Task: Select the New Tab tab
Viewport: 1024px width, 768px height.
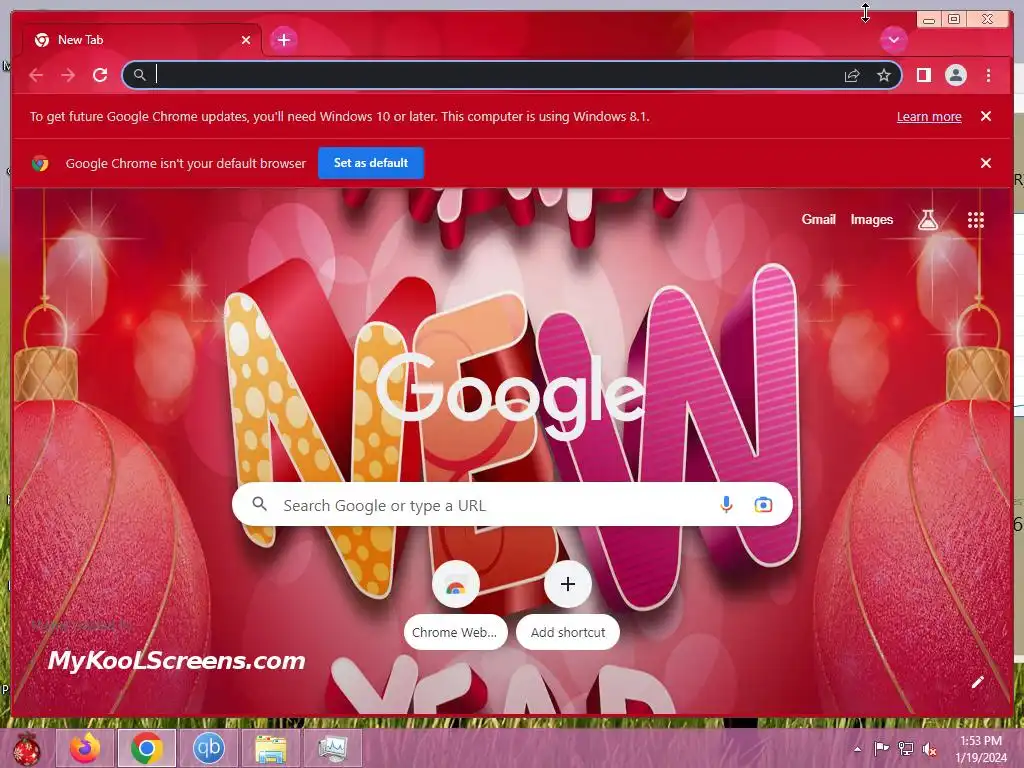Action: click(142, 40)
